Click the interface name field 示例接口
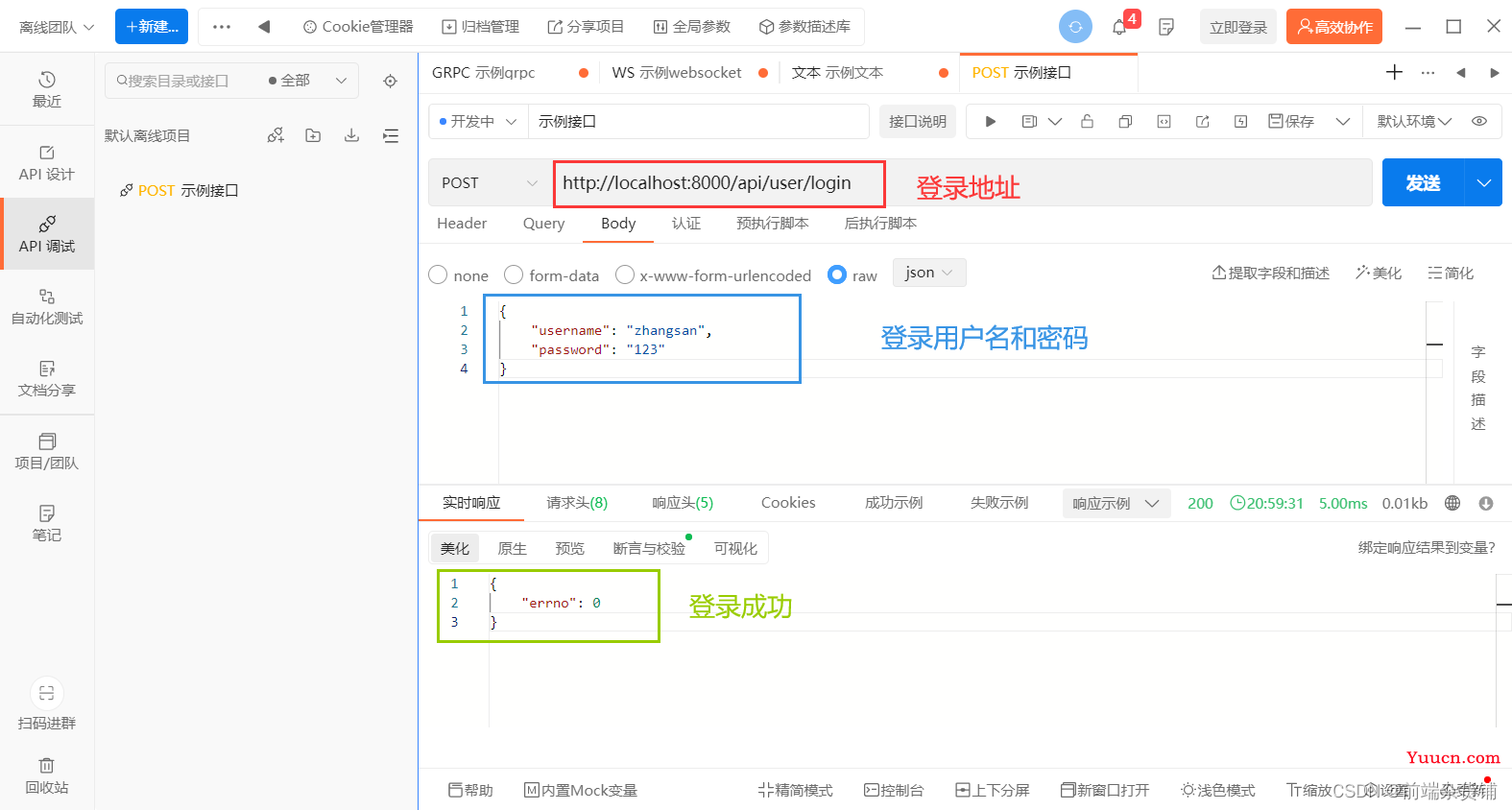The image size is (1512, 810). (699, 121)
